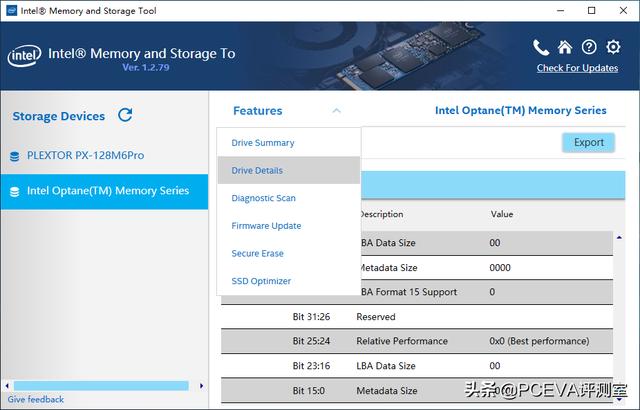Minimize the Intel Memory and Storage Tool window
This screenshot has width=640, height=410.
click(x=561, y=11)
